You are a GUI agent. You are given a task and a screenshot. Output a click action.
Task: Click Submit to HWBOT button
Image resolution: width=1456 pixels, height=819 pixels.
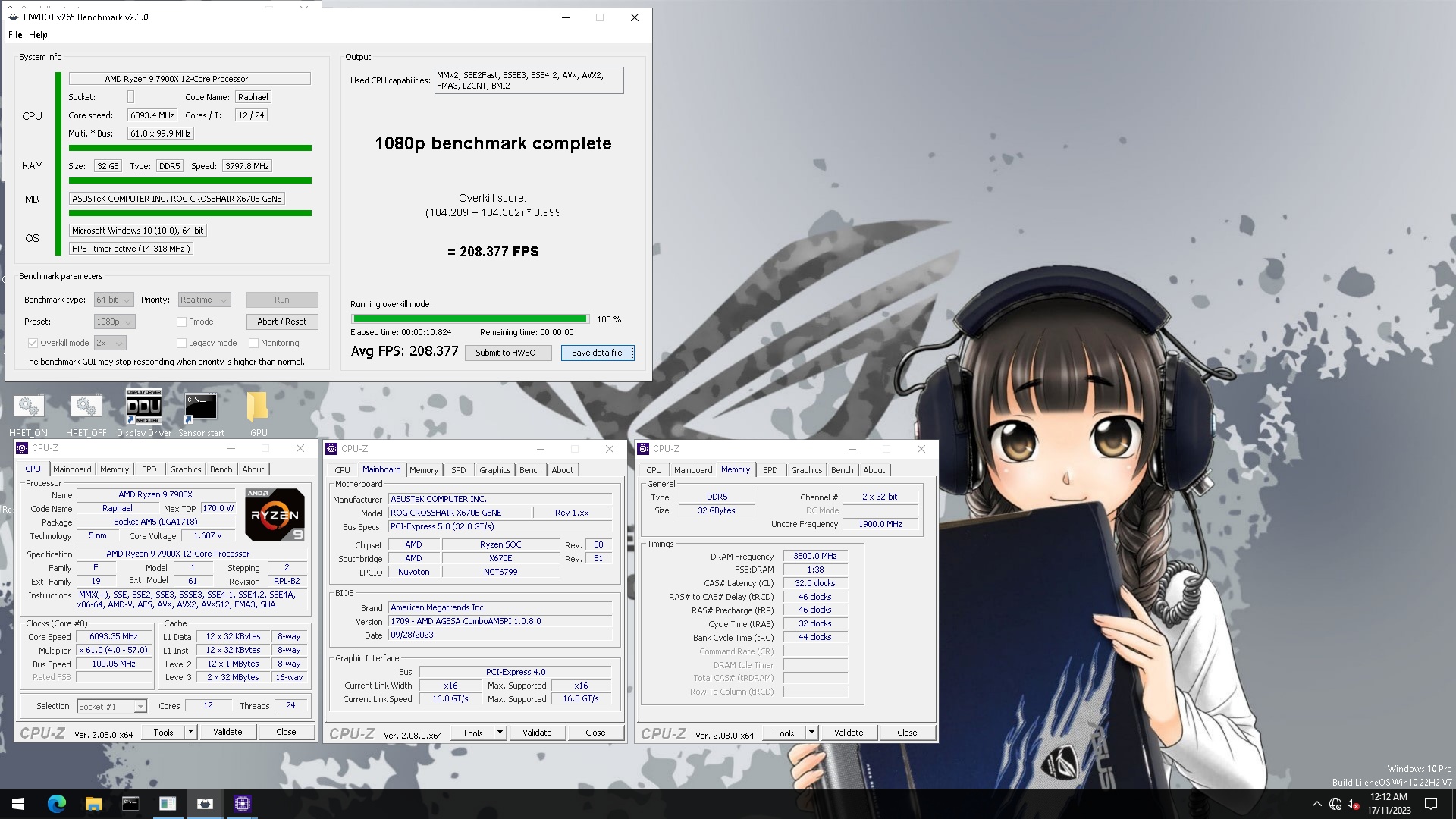pos(508,353)
